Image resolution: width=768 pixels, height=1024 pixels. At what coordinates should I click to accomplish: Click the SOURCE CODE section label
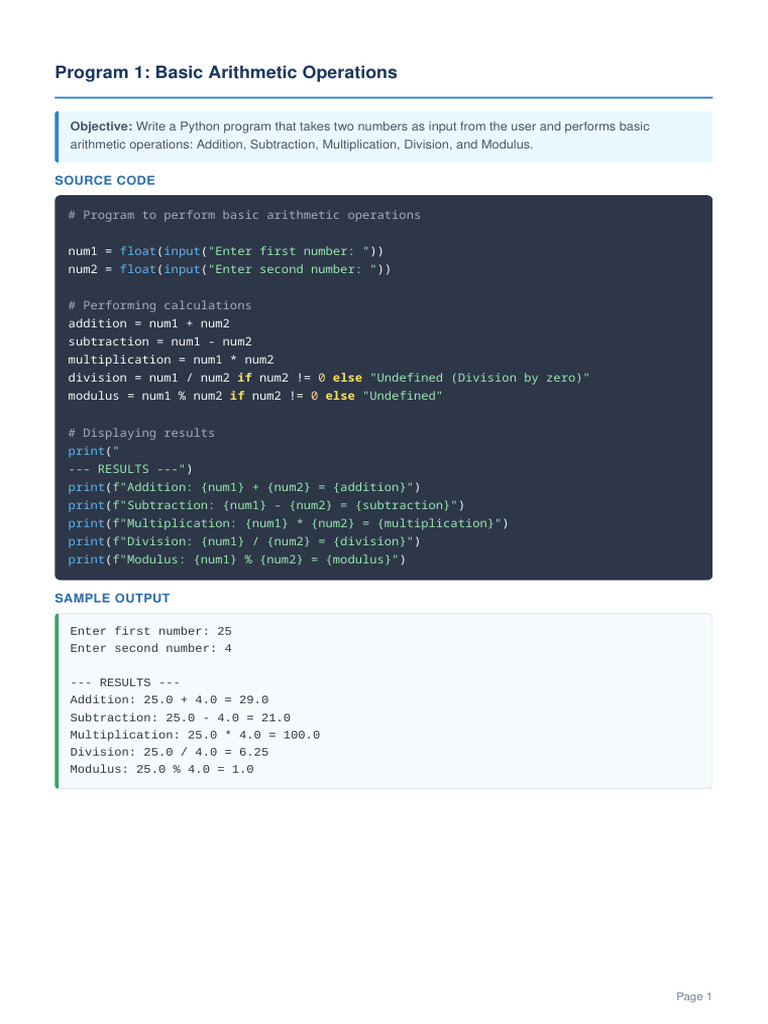(105, 180)
